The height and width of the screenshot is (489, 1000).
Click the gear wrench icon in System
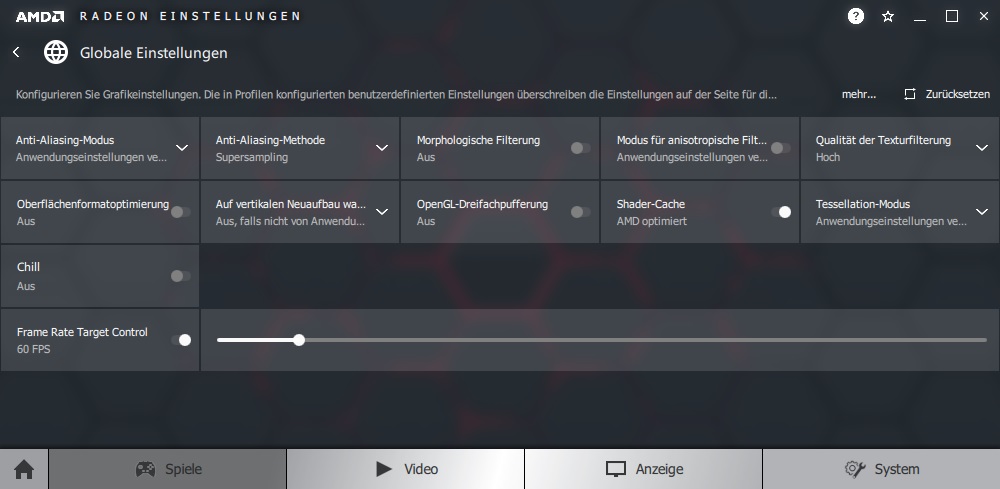(855, 469)
